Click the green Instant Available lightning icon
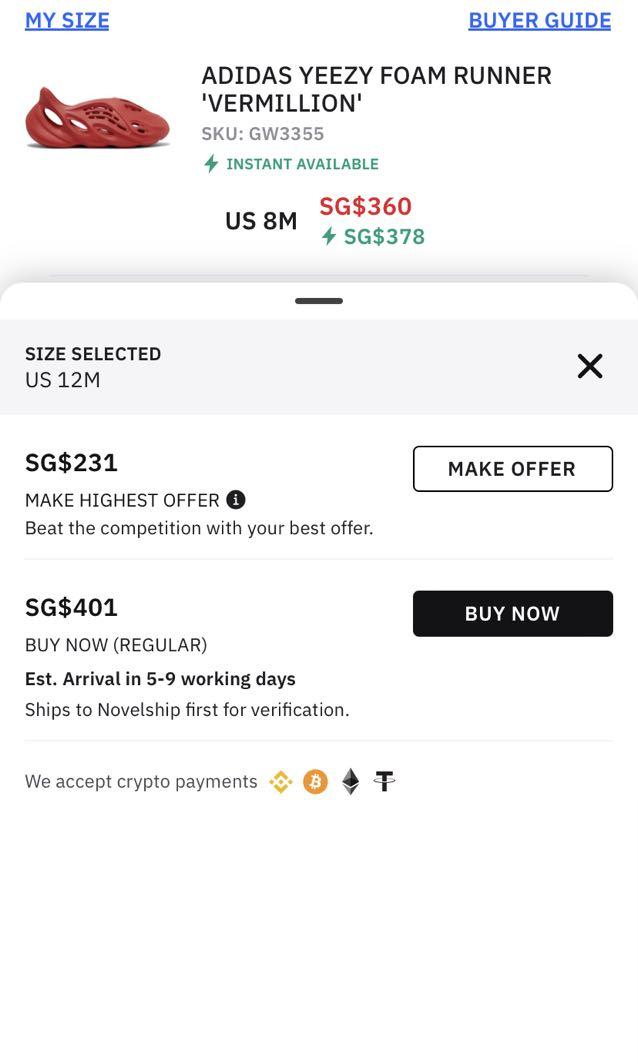The image size is (638, 1064). pyautogui.click(x=211, y=164)
